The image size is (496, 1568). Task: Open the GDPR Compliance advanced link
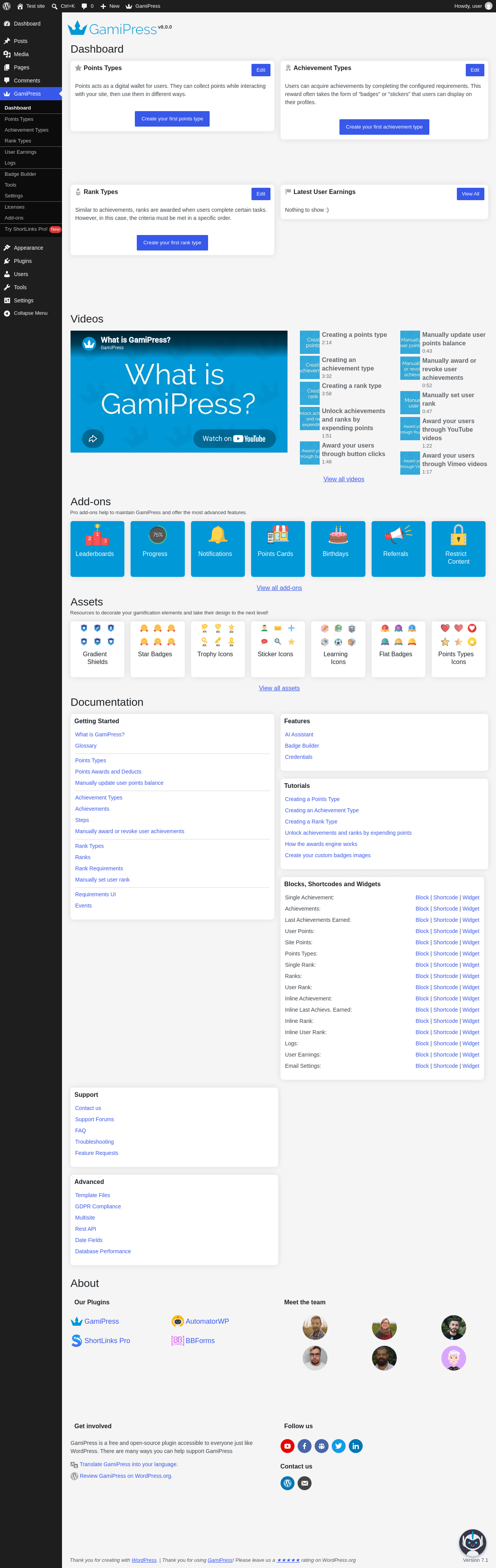coord(98,1206)
